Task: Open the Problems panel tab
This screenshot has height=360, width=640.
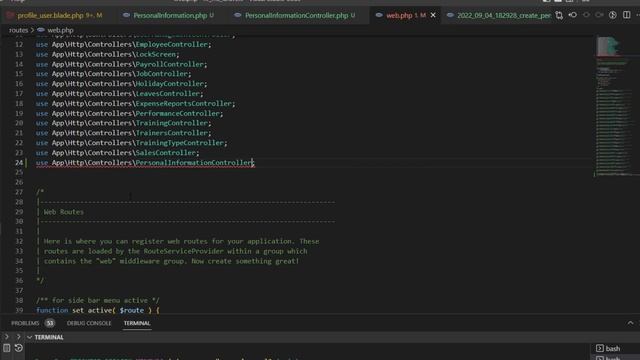Action: pyautogui.click(x=25, y=323)
